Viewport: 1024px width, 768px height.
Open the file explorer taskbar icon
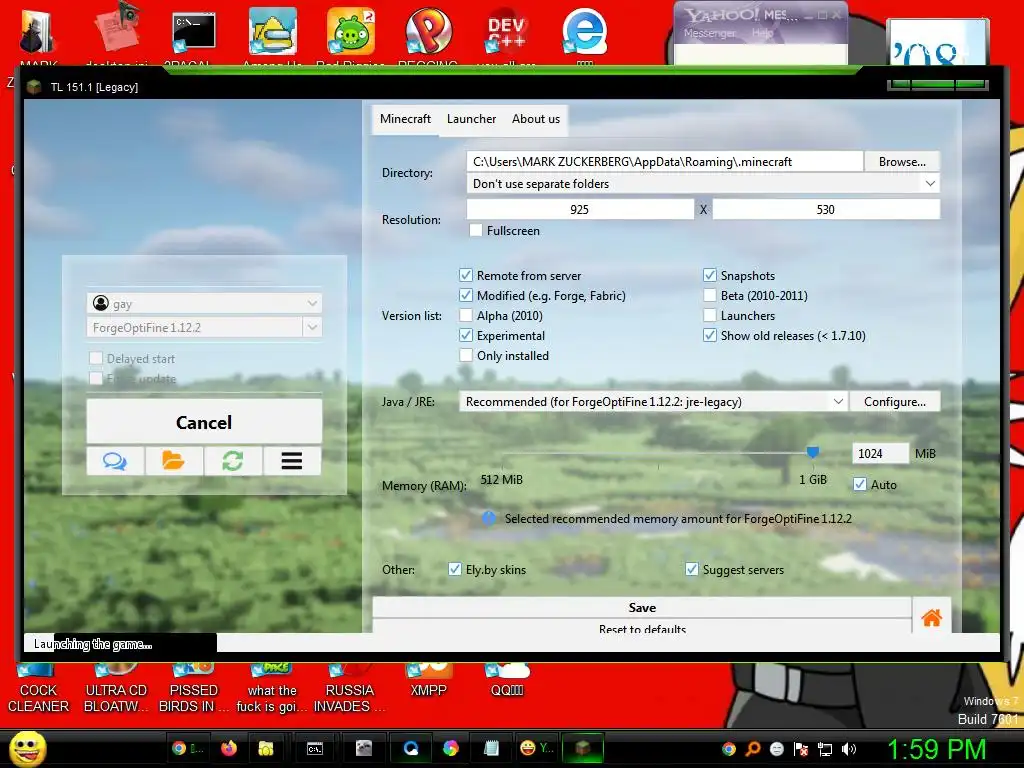click(266, 748)
